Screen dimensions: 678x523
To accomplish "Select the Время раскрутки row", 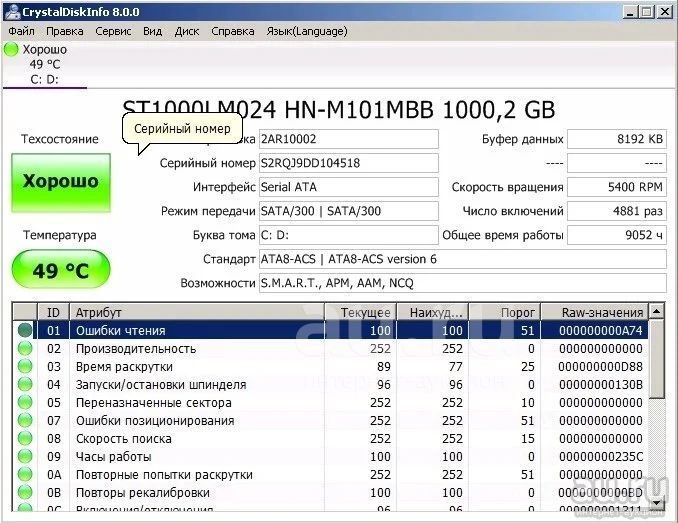I will [x=331, y=367].
